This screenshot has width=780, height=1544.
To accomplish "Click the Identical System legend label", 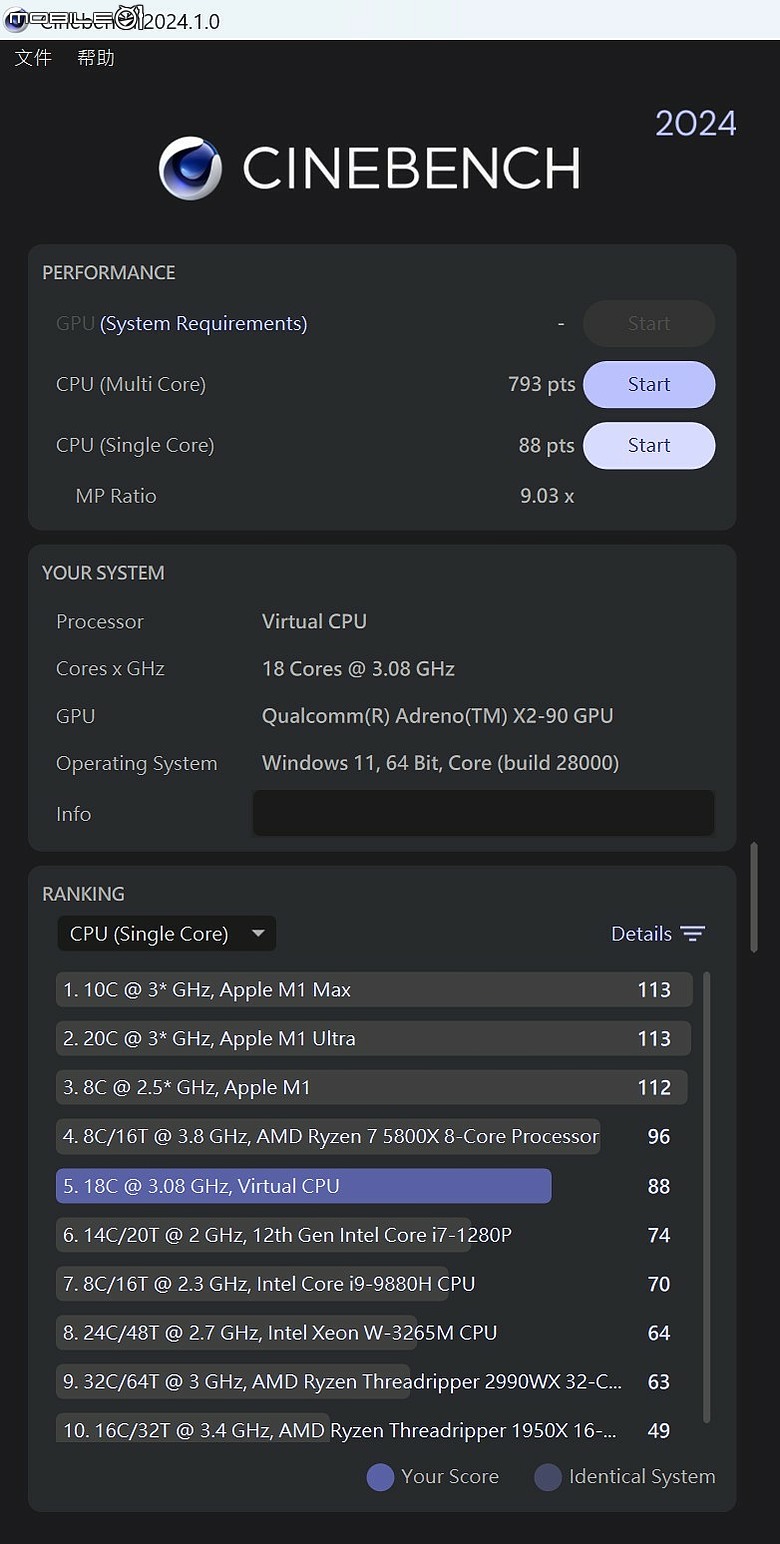I will coord(642,1477).
